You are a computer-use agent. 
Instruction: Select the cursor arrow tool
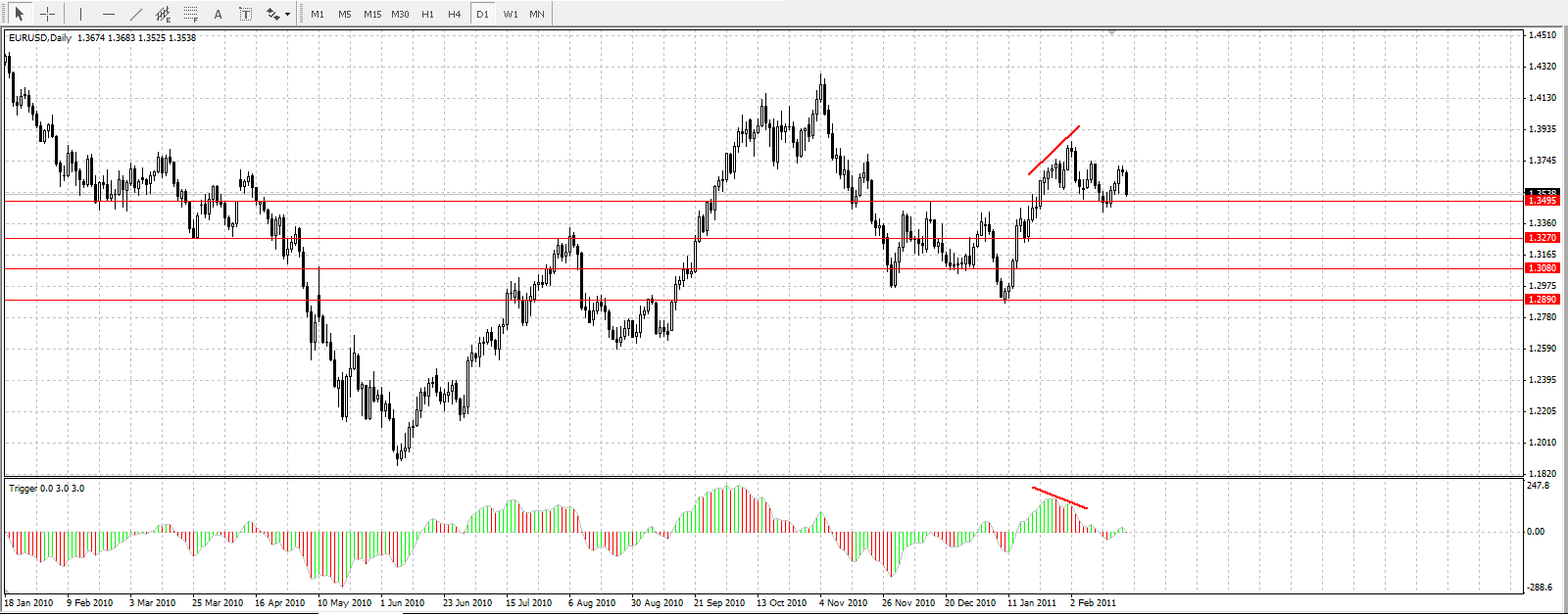click(x=19, y=15)
